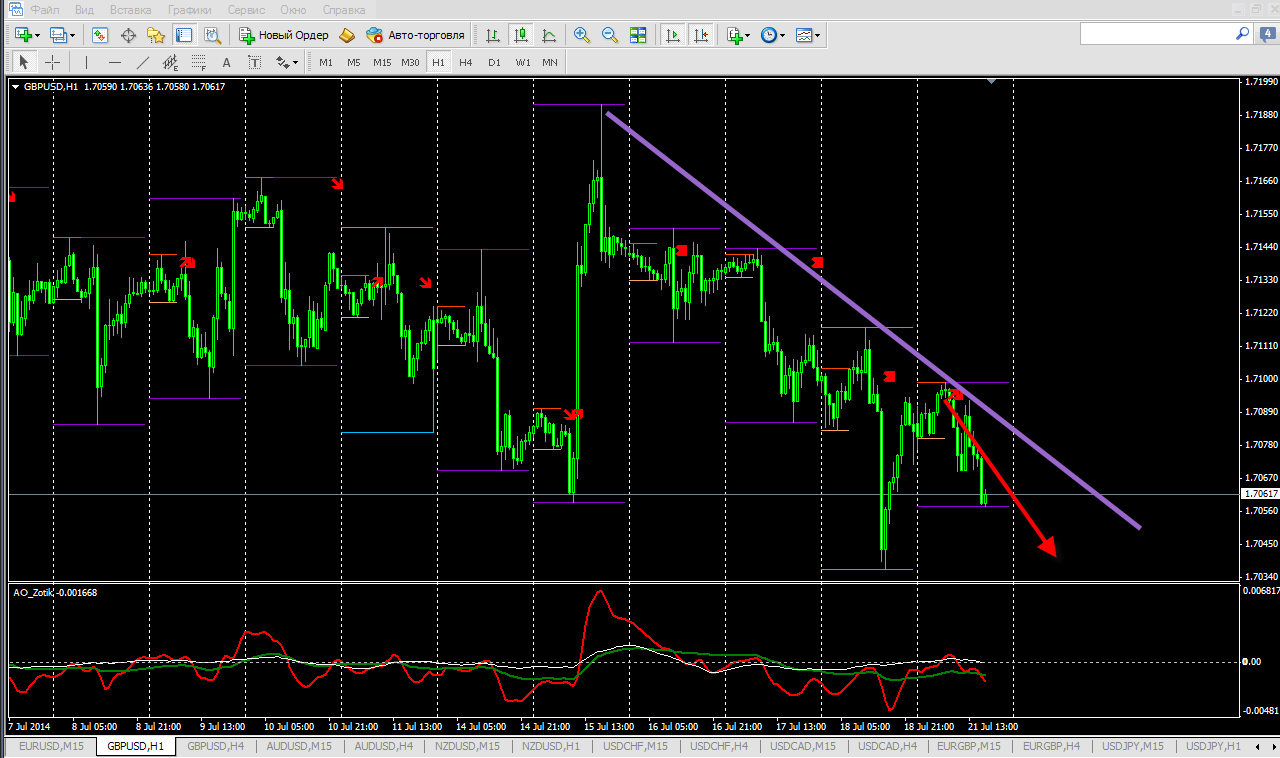Viewport: 1280px width, 758px height.
Task: Click the Новый Ордер button
Action: coord(284,35)
